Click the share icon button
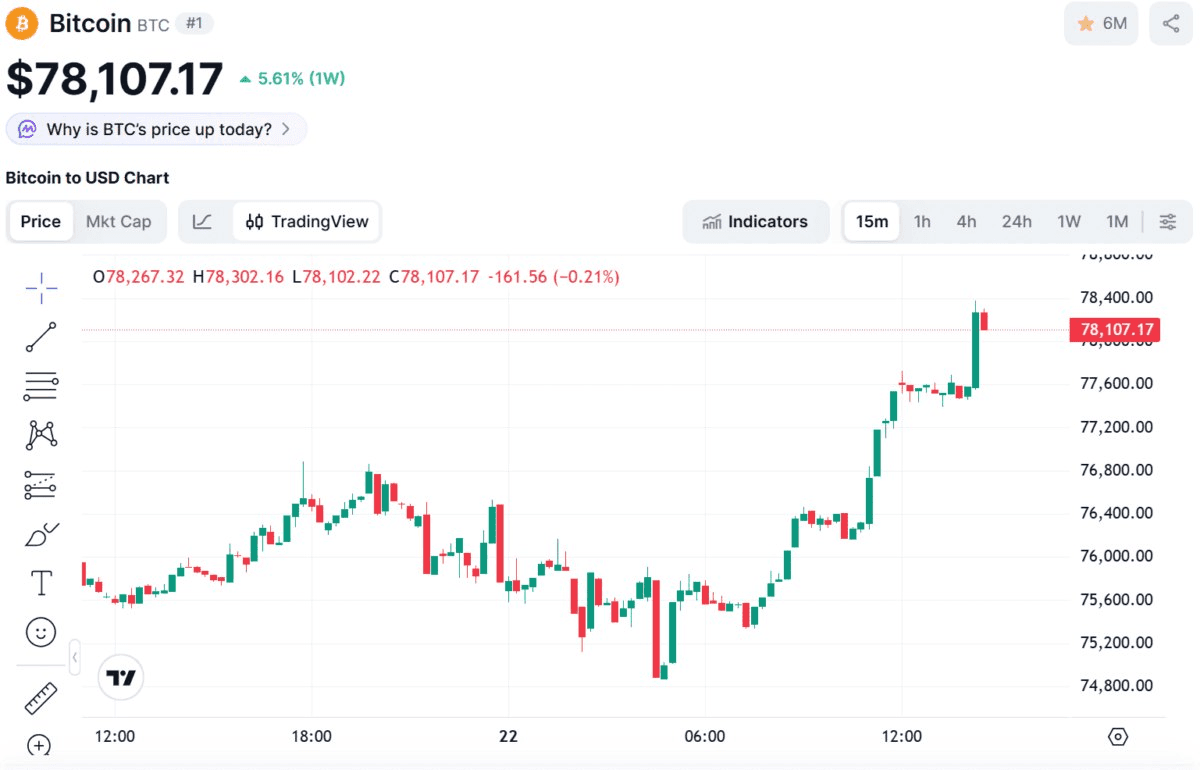Viewport: 1200px width, 770px height. [1171, 24]
